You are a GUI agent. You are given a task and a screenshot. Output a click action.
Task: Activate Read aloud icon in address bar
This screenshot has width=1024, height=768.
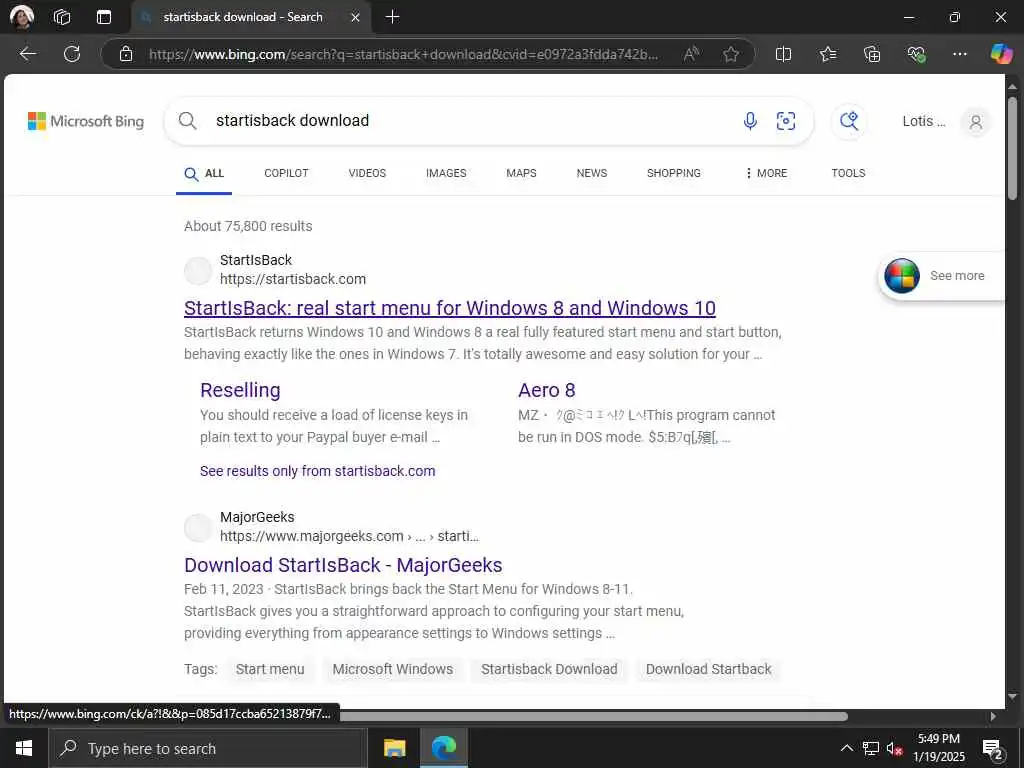pos(691,54)
